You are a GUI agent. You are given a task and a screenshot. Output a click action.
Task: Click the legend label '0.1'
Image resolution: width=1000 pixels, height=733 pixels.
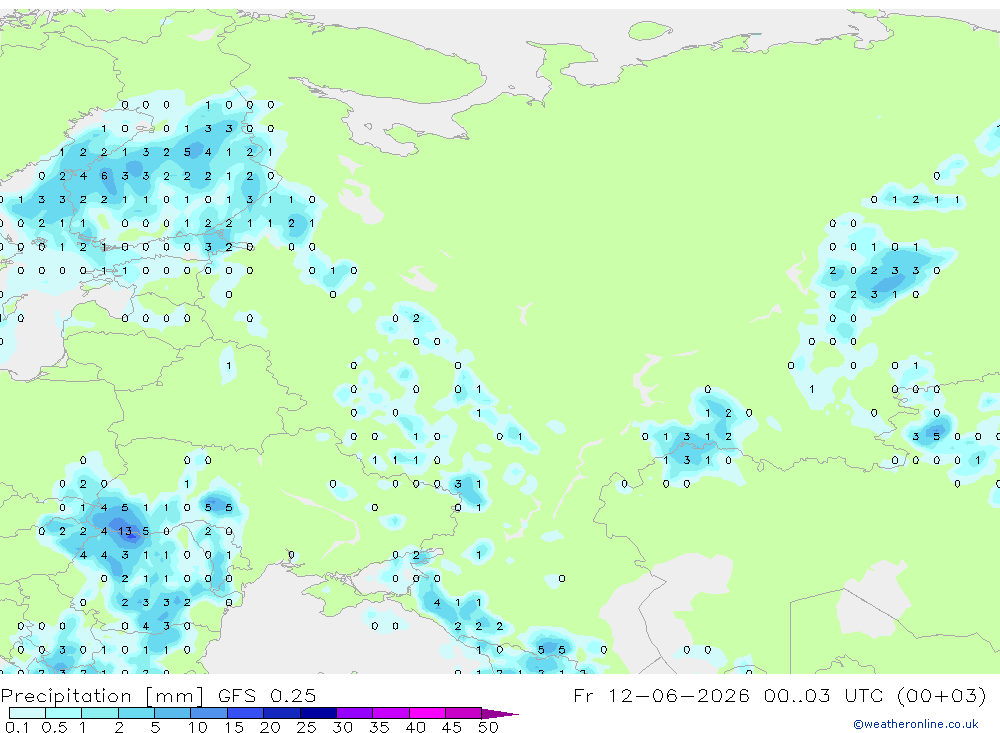pos(17,727)
